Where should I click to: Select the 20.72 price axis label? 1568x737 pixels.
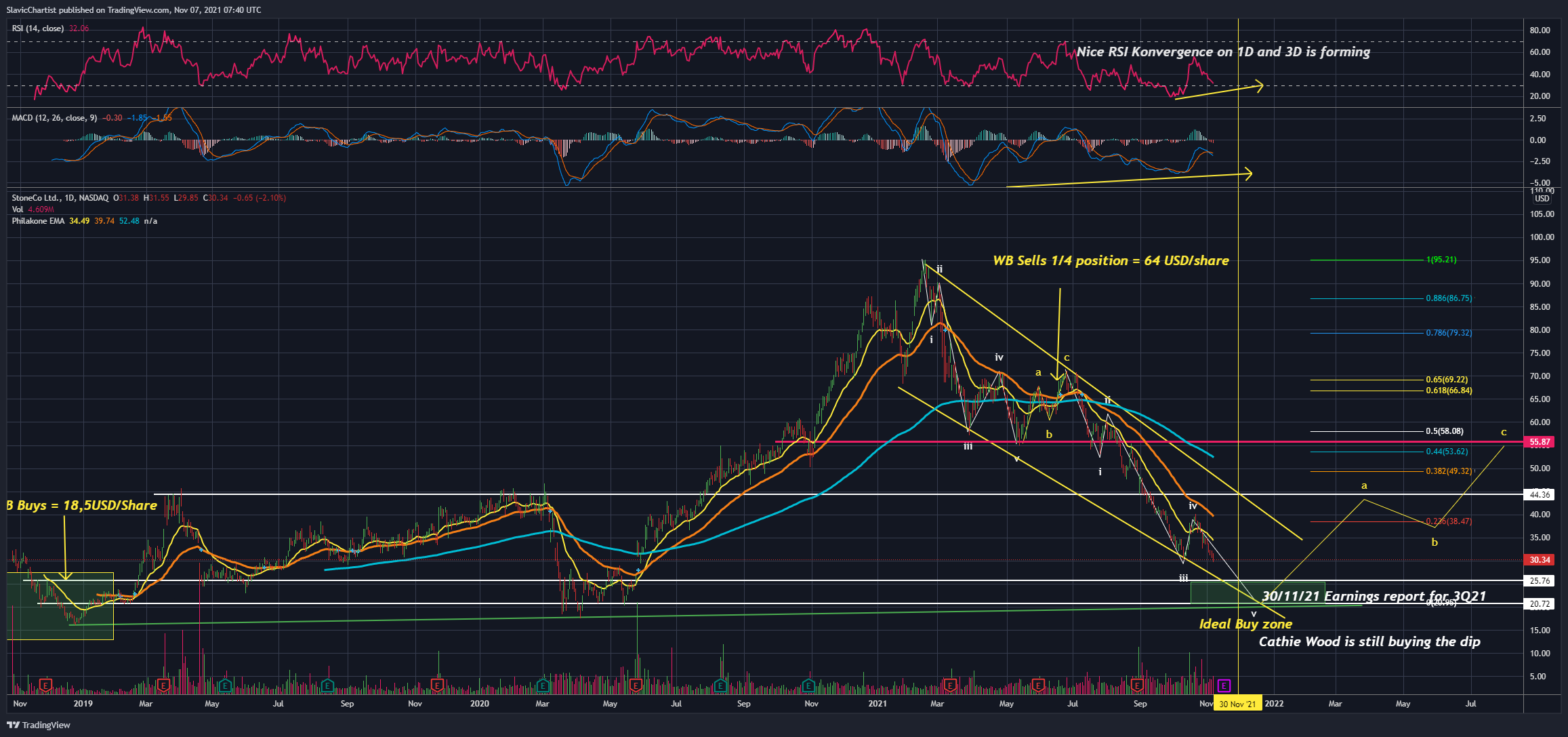tap(1540, 604)
